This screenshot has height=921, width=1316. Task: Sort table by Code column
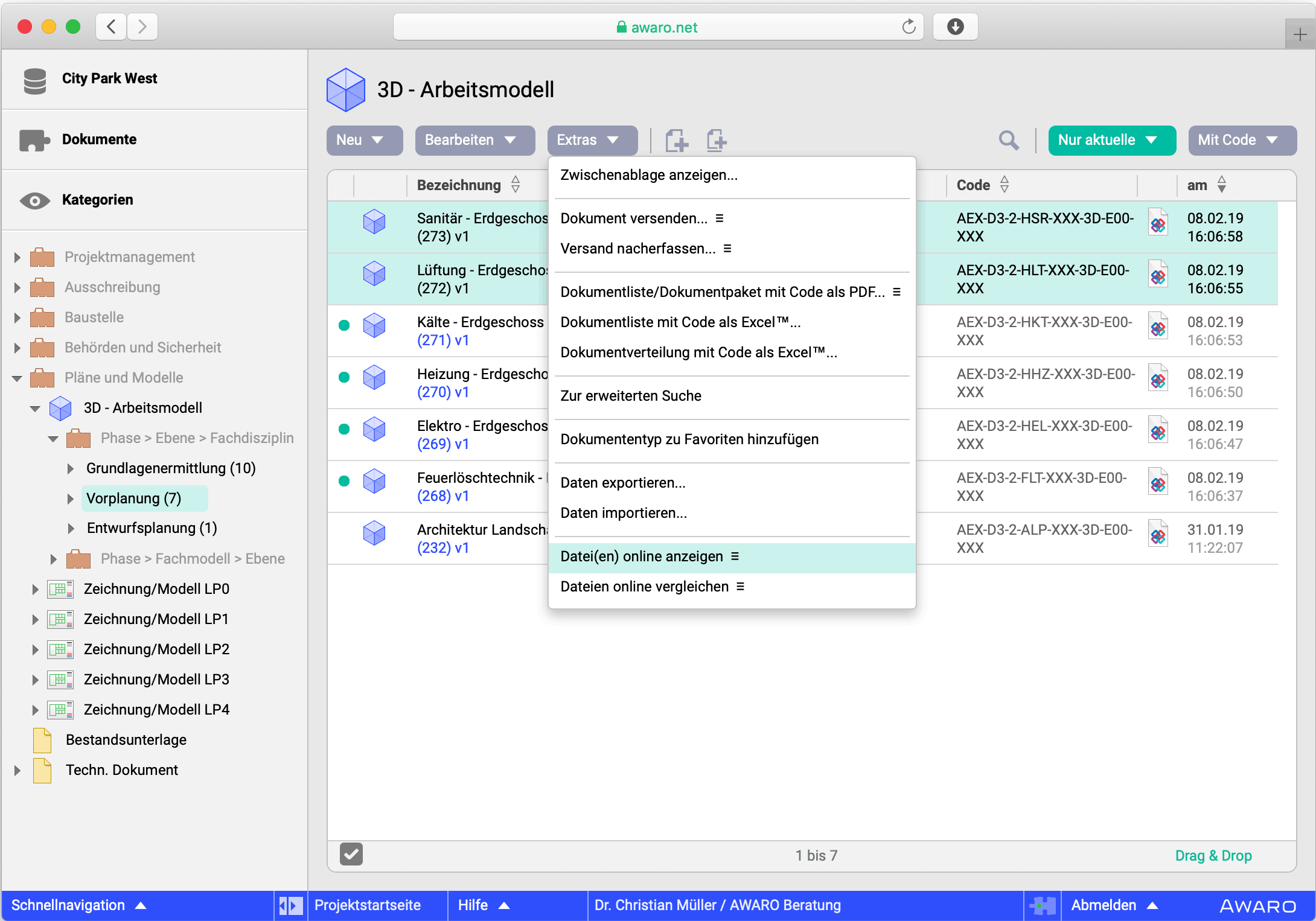point(982,185)
